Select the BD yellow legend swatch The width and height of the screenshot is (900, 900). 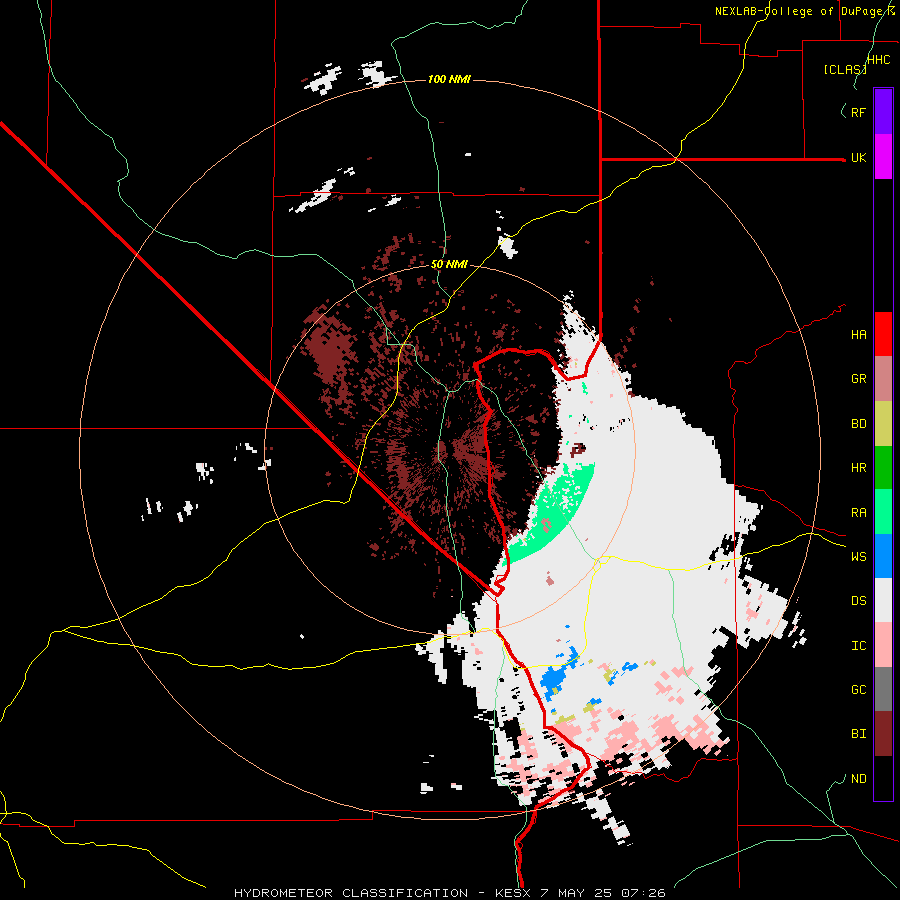point(883,424)
